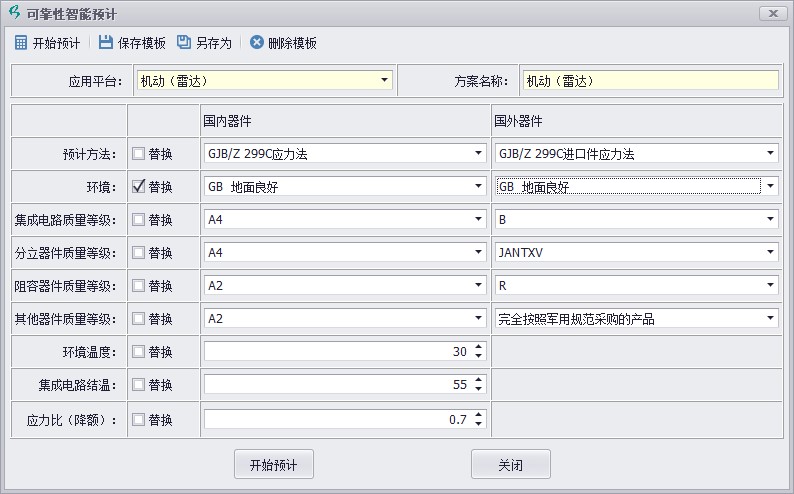Open the JANTXV quality level dropdown
The width and height of the screenshot is (794, 494).
(771, 253)
